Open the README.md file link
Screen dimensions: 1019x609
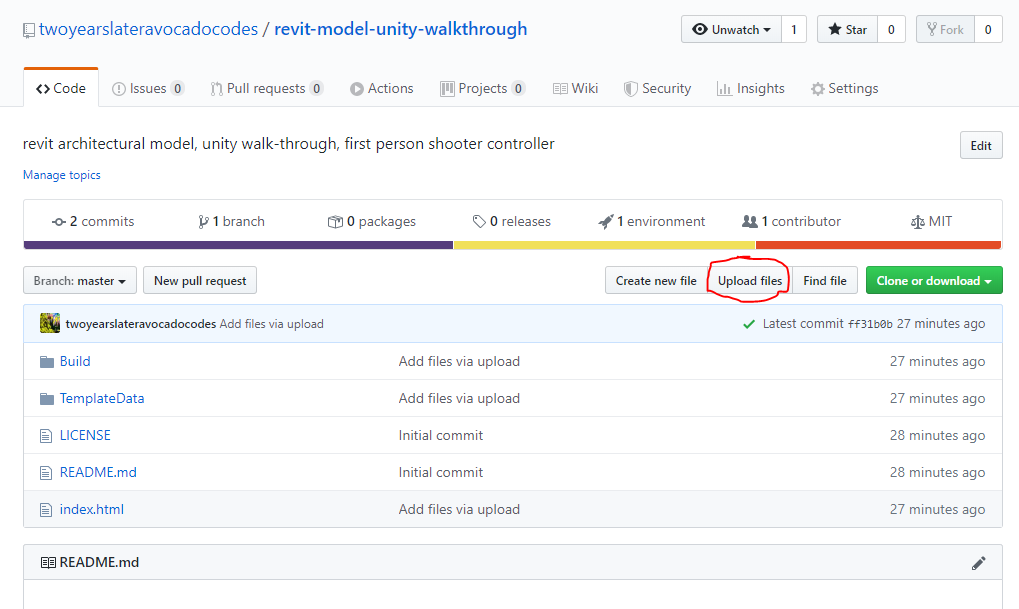click(x=98, y=473)
